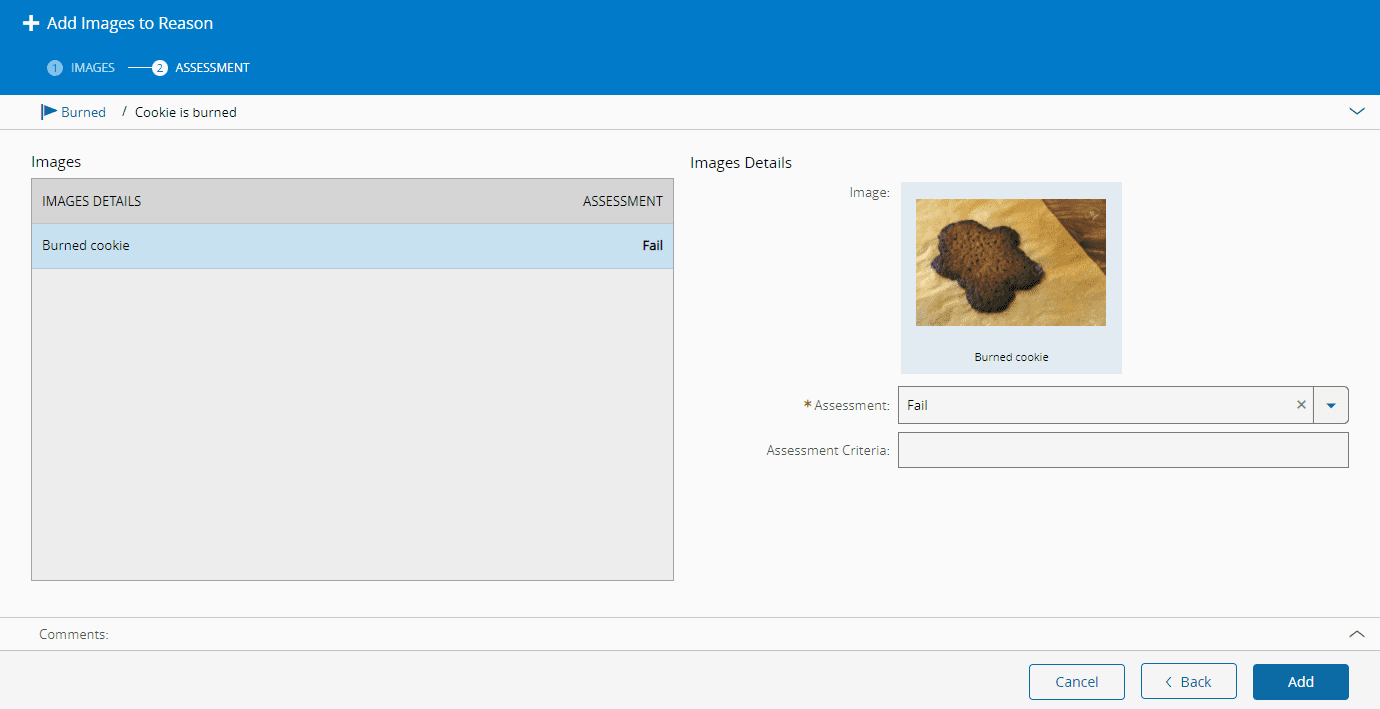
Task: Go to the IMAGES step tab
Action: [92, 68]
